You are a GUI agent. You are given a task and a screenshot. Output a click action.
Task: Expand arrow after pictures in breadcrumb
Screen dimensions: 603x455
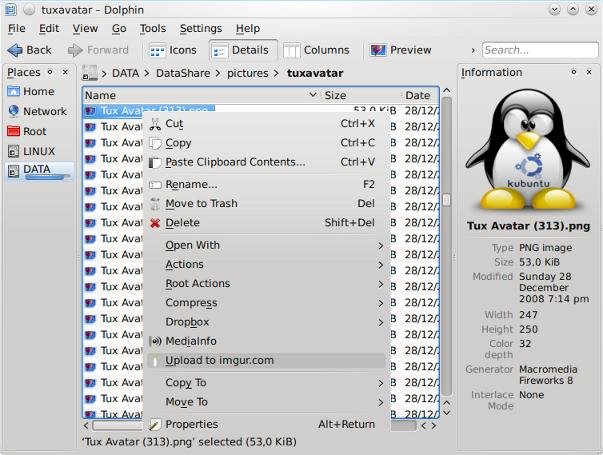[276, 73]
